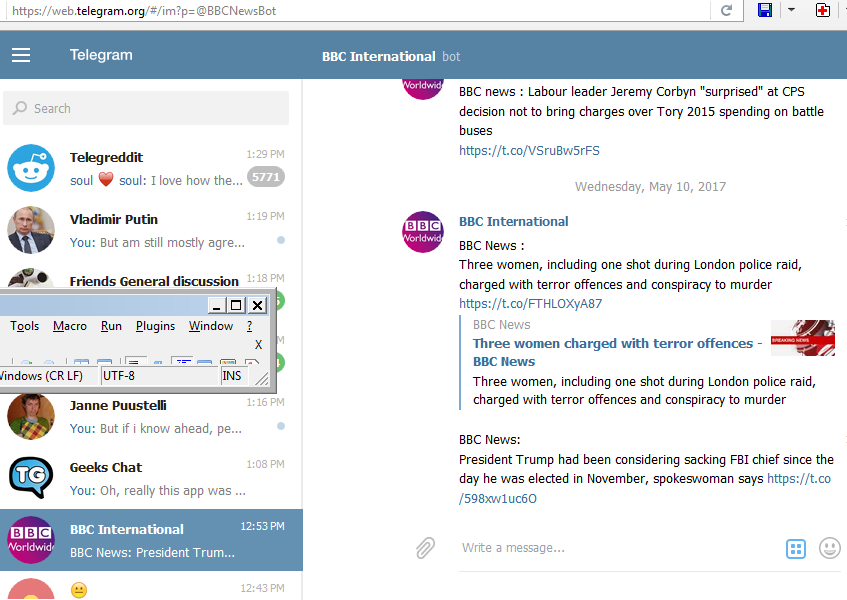Open dropdown arrow next to save icon

(791, 10)
